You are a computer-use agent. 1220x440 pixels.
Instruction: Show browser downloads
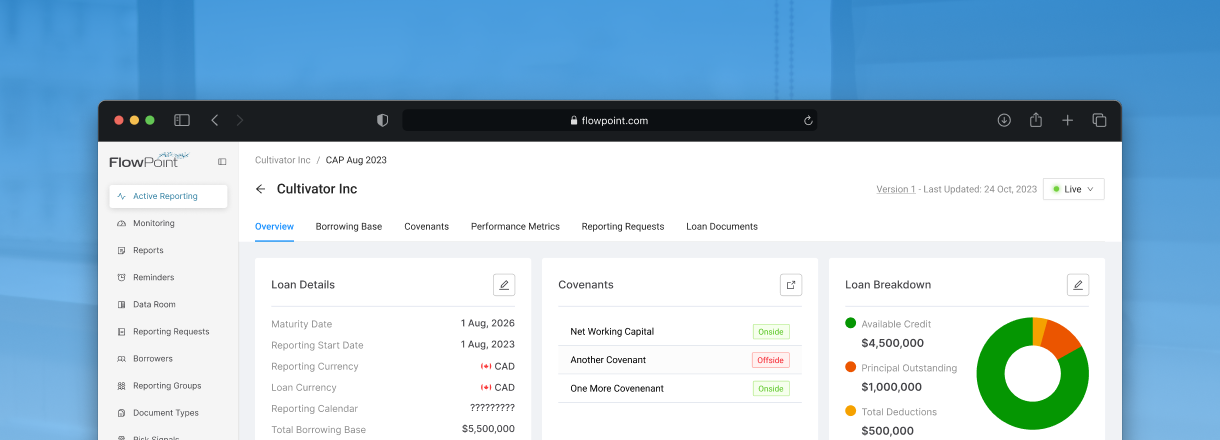pos(1004,120)
